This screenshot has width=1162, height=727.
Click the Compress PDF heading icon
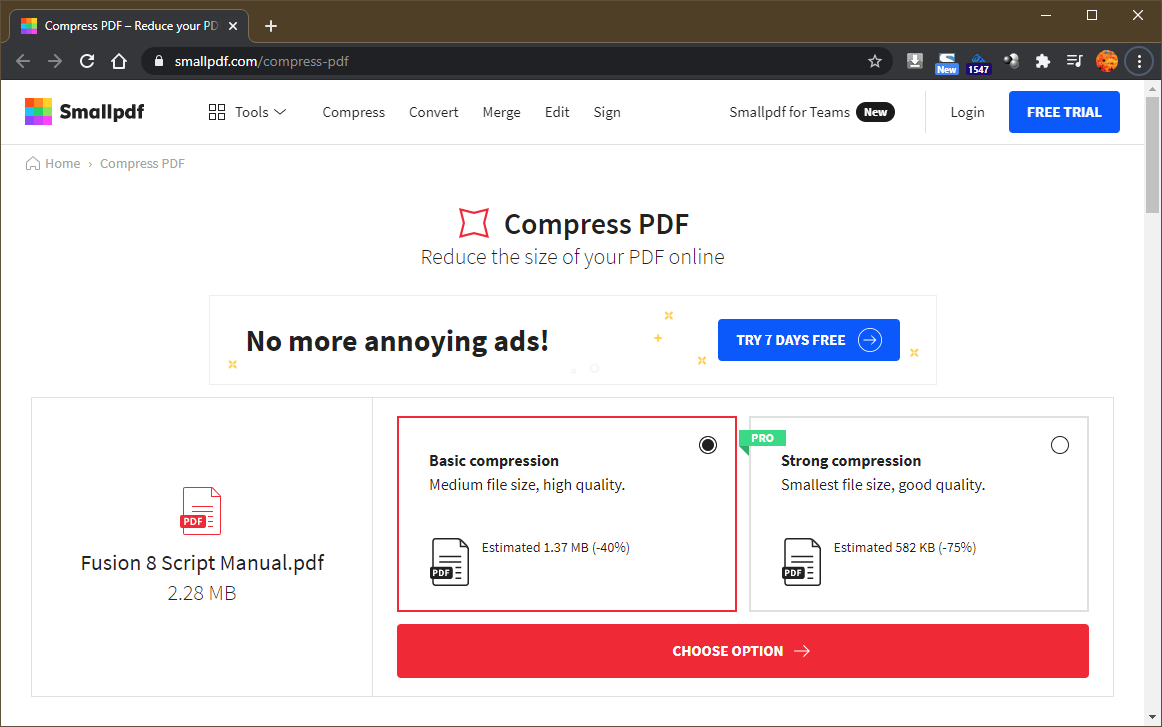pos(474,223)
